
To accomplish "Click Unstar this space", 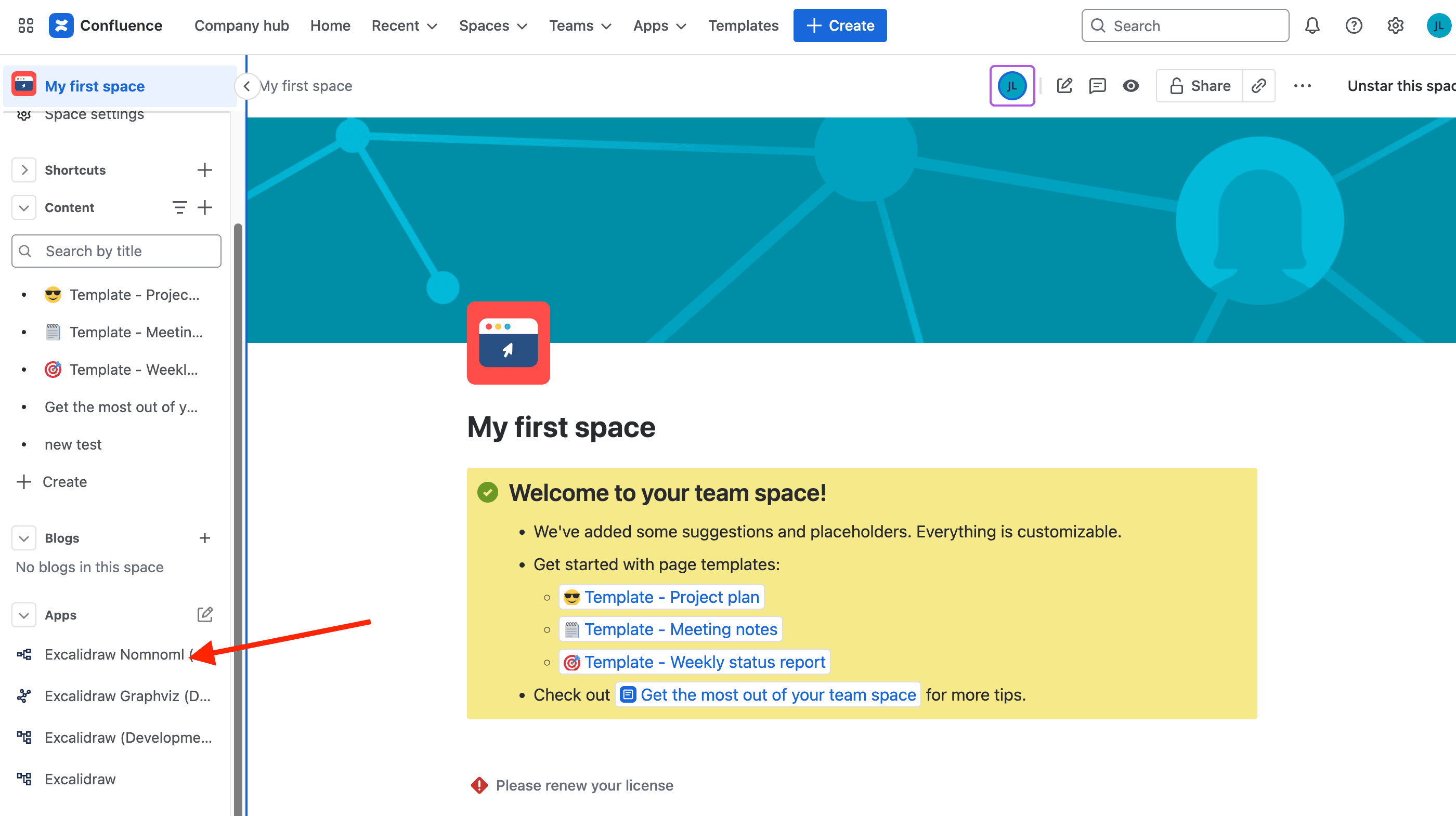I will (x=1401, y=86).
